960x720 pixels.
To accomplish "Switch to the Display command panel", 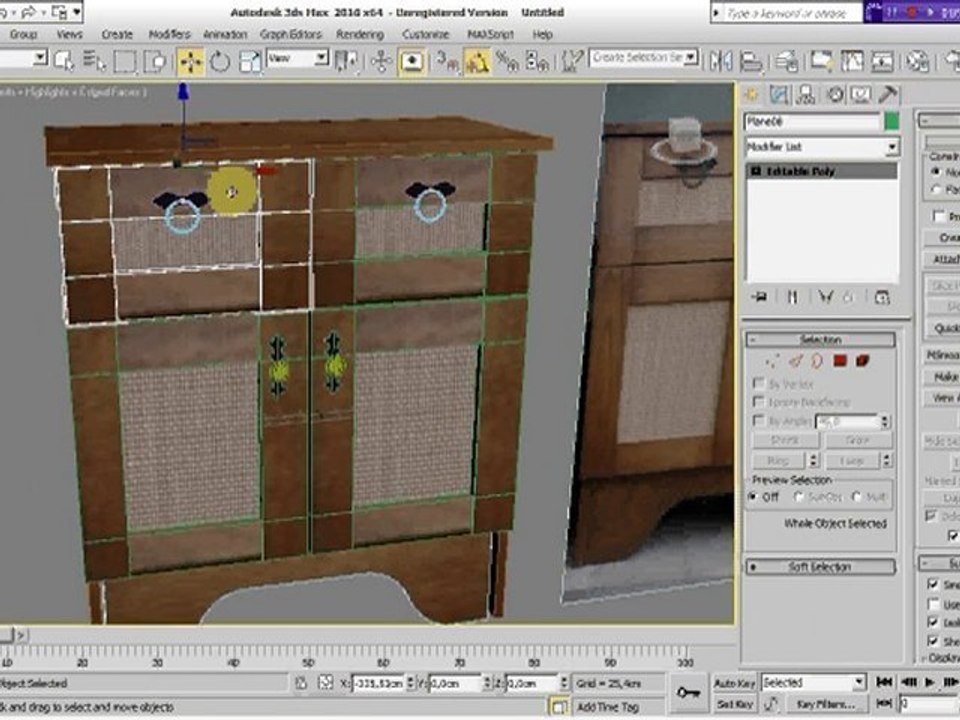I will tap(861, 94).
